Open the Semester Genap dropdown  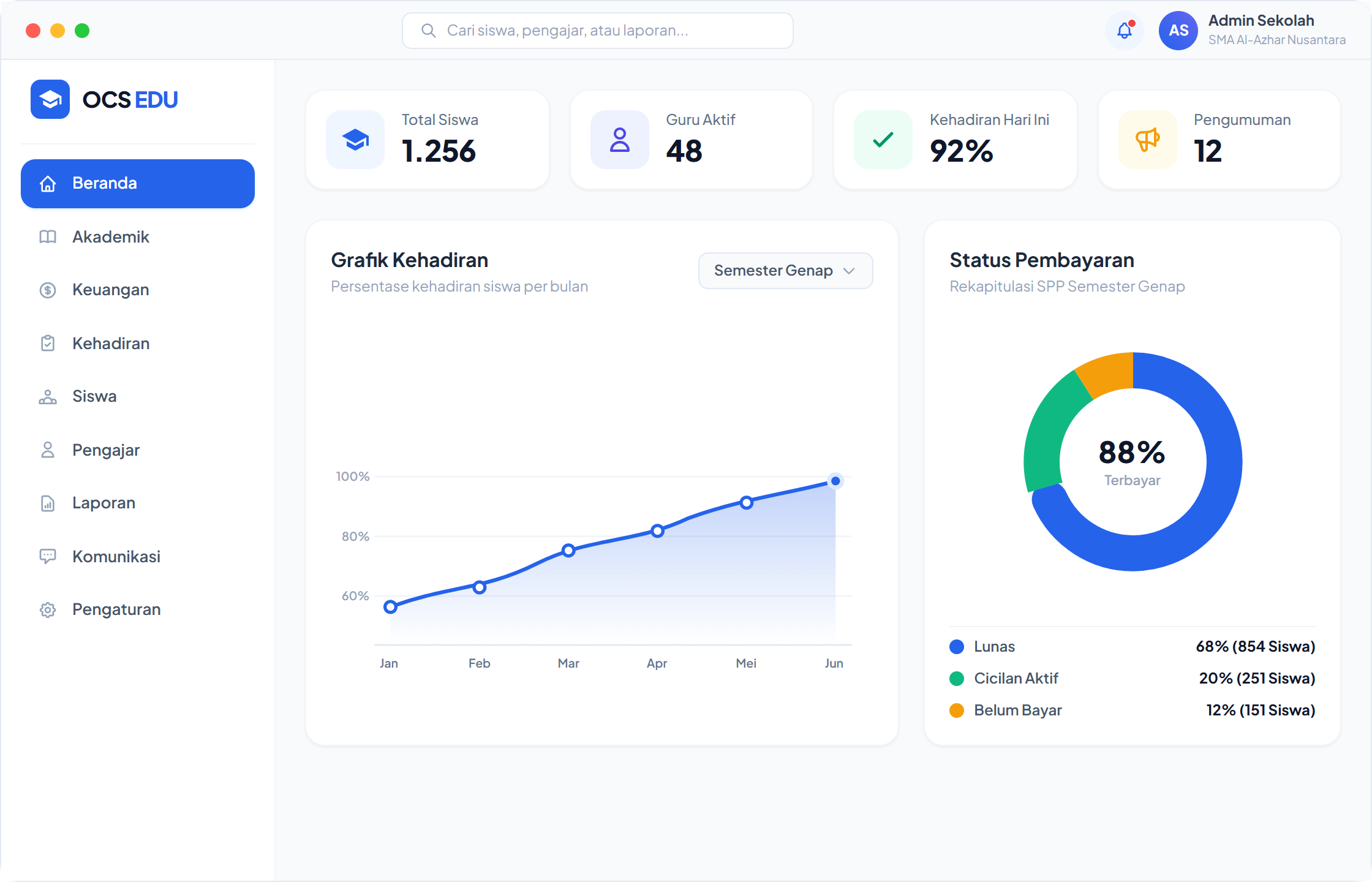pos(786,271)
